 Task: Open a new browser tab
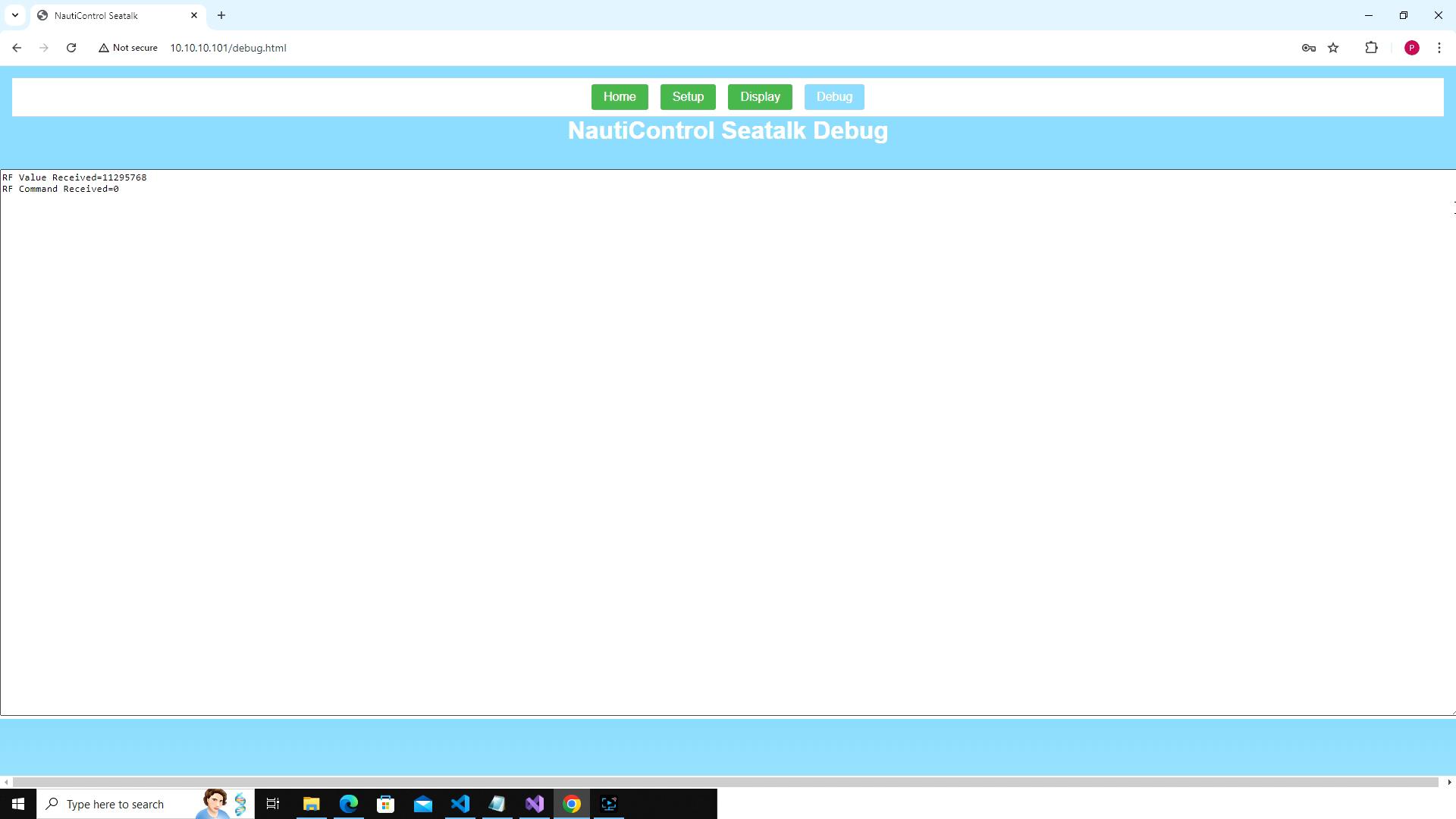pos(221,15)
